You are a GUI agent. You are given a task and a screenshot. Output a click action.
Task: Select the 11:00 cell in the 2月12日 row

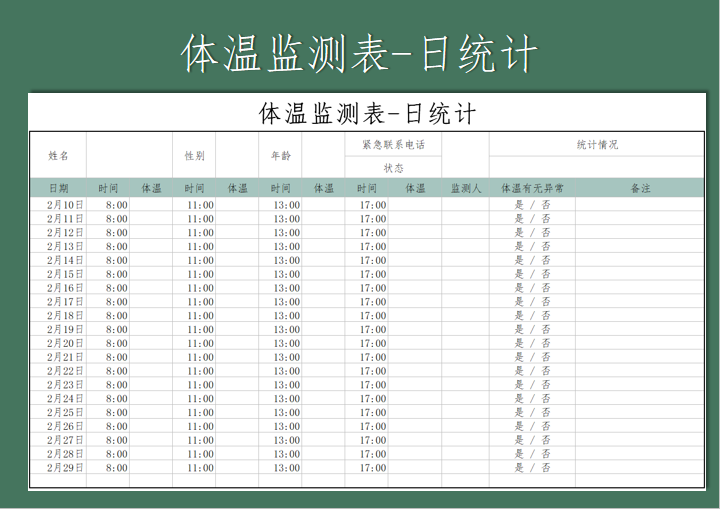click(194, 232)
